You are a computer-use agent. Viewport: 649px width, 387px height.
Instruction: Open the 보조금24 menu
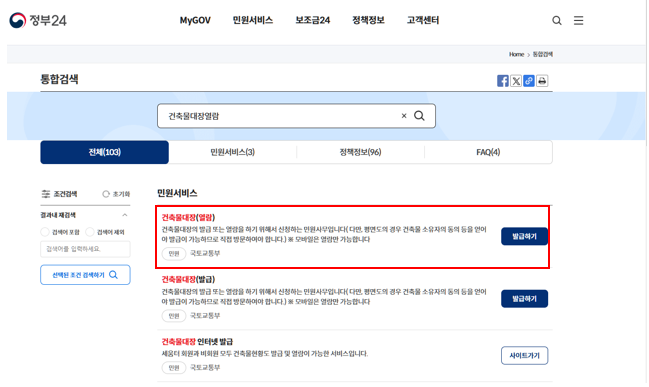(x=312, y=20)
